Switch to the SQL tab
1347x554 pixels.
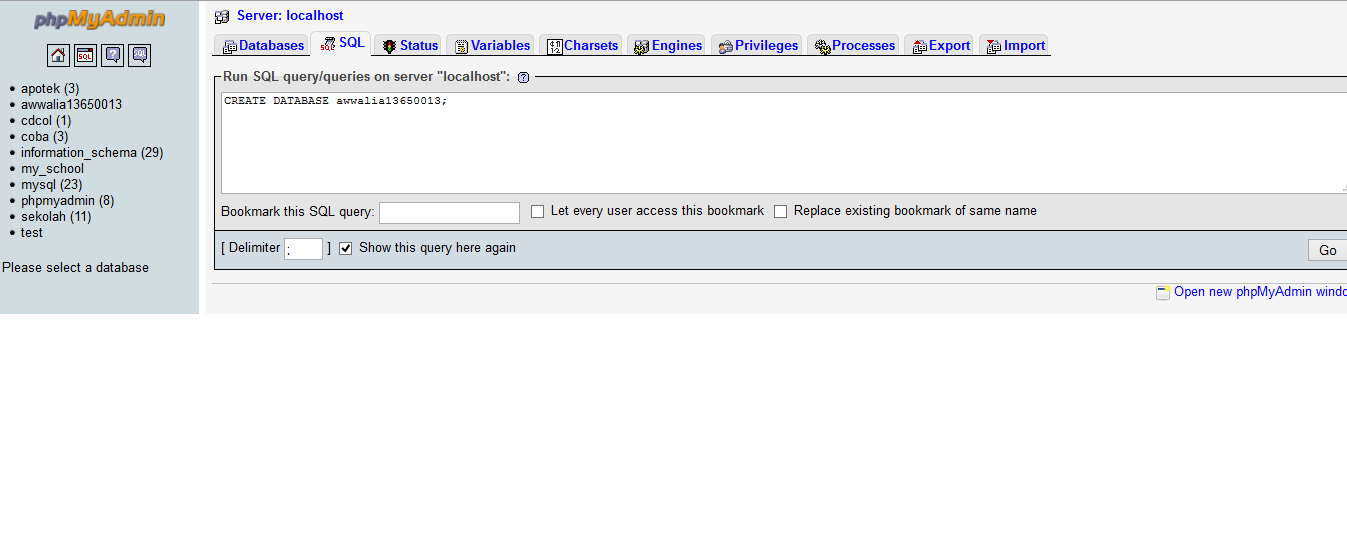[342, 43]
